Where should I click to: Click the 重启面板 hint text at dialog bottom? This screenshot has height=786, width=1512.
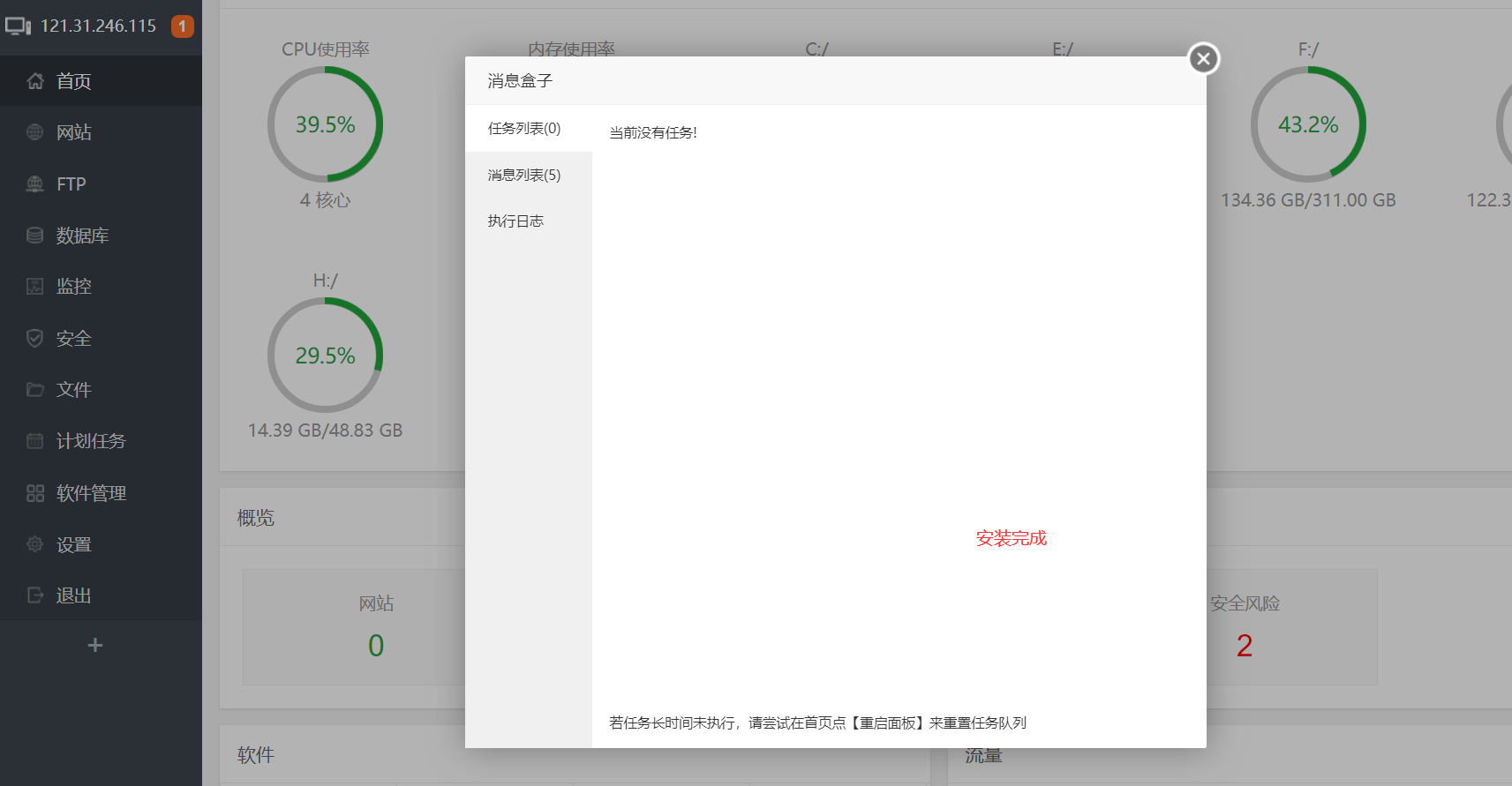coord(817,723)
